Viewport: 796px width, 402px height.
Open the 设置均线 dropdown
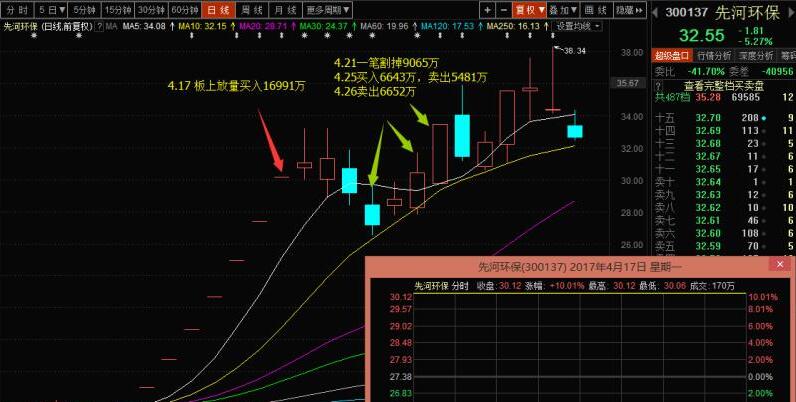click(578, 26)
